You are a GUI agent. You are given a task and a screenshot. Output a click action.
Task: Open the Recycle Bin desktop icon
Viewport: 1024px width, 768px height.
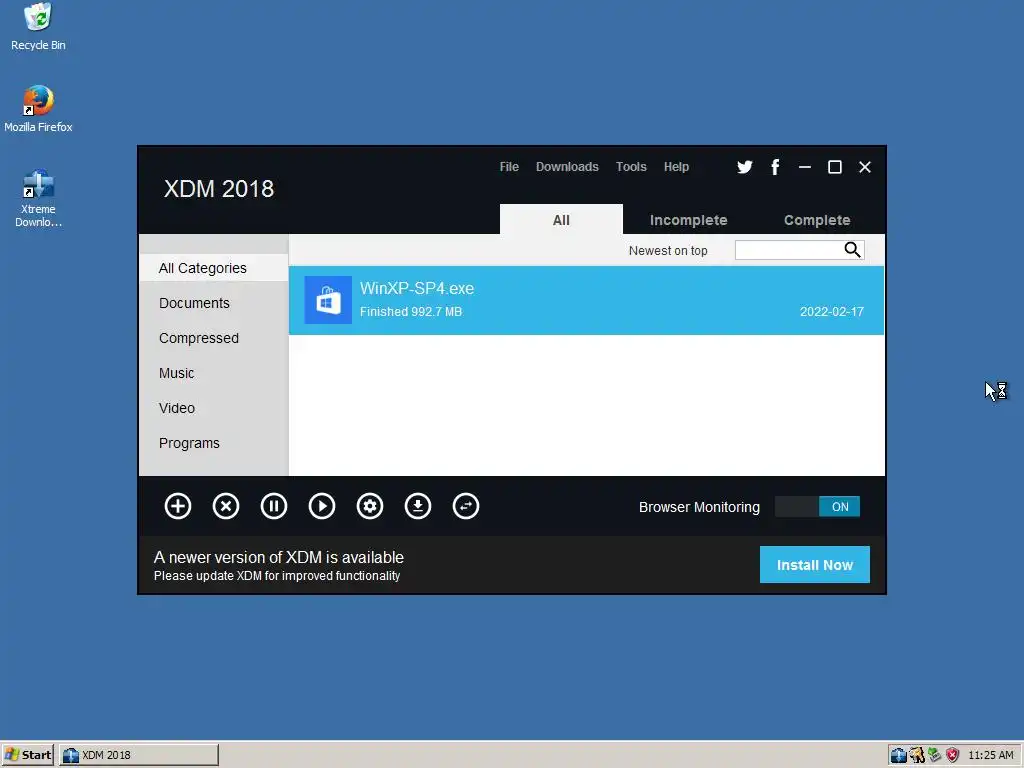tap(38, 27)
